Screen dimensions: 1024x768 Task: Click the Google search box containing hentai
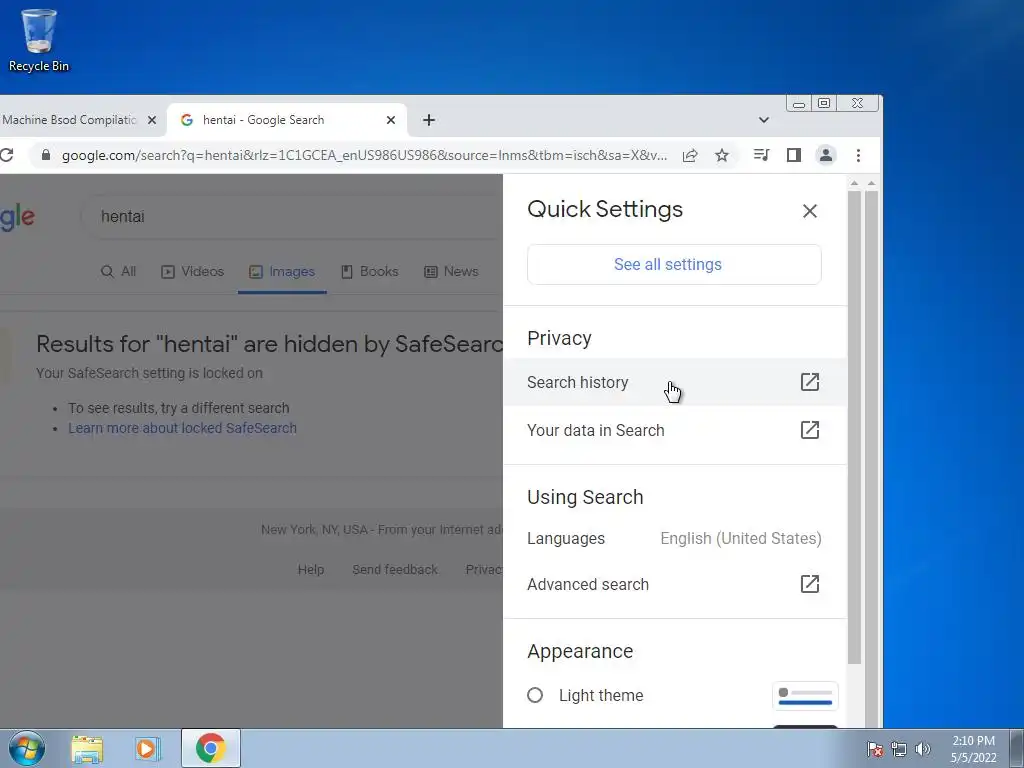294,216
